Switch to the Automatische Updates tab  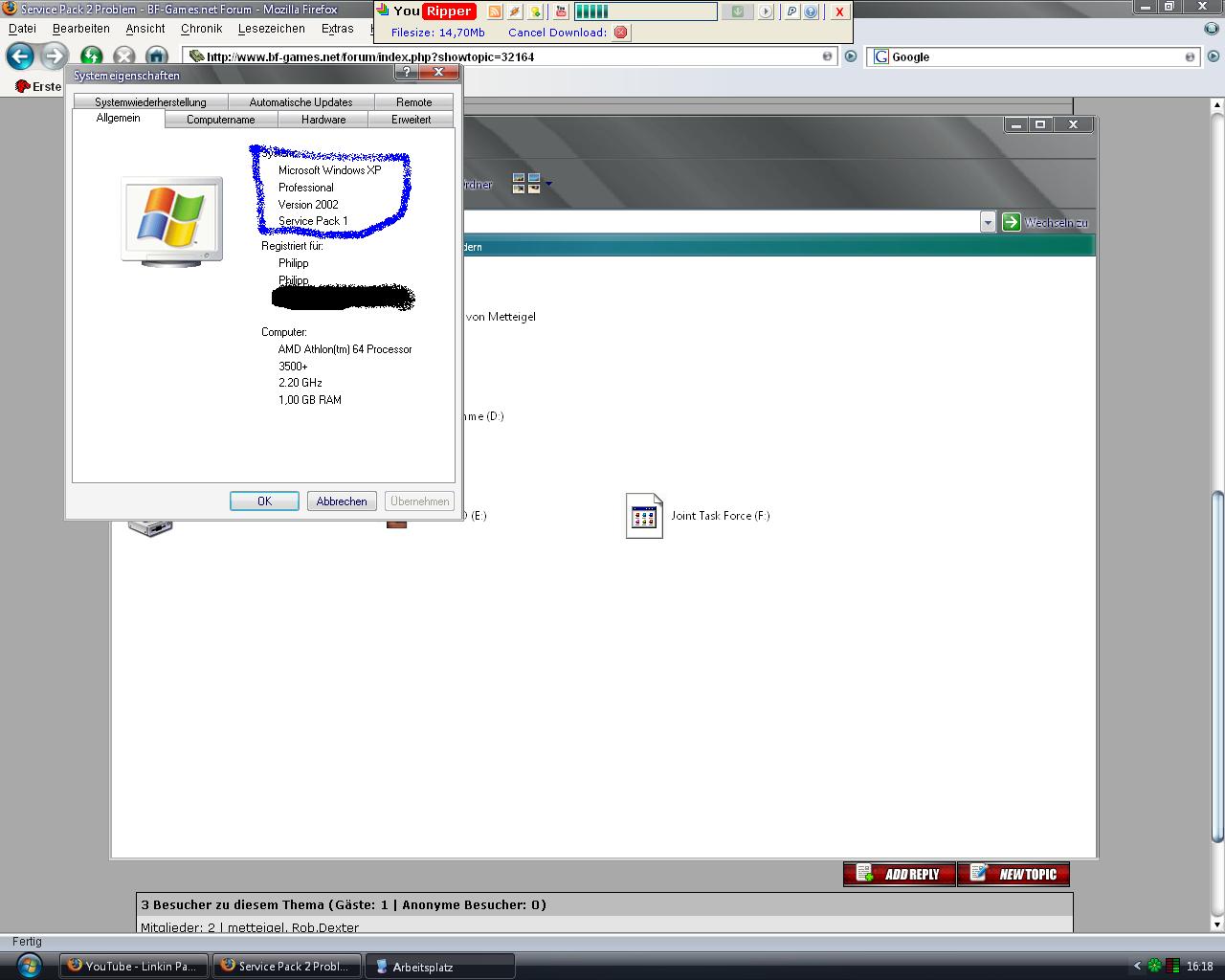[x=301, y=102]
